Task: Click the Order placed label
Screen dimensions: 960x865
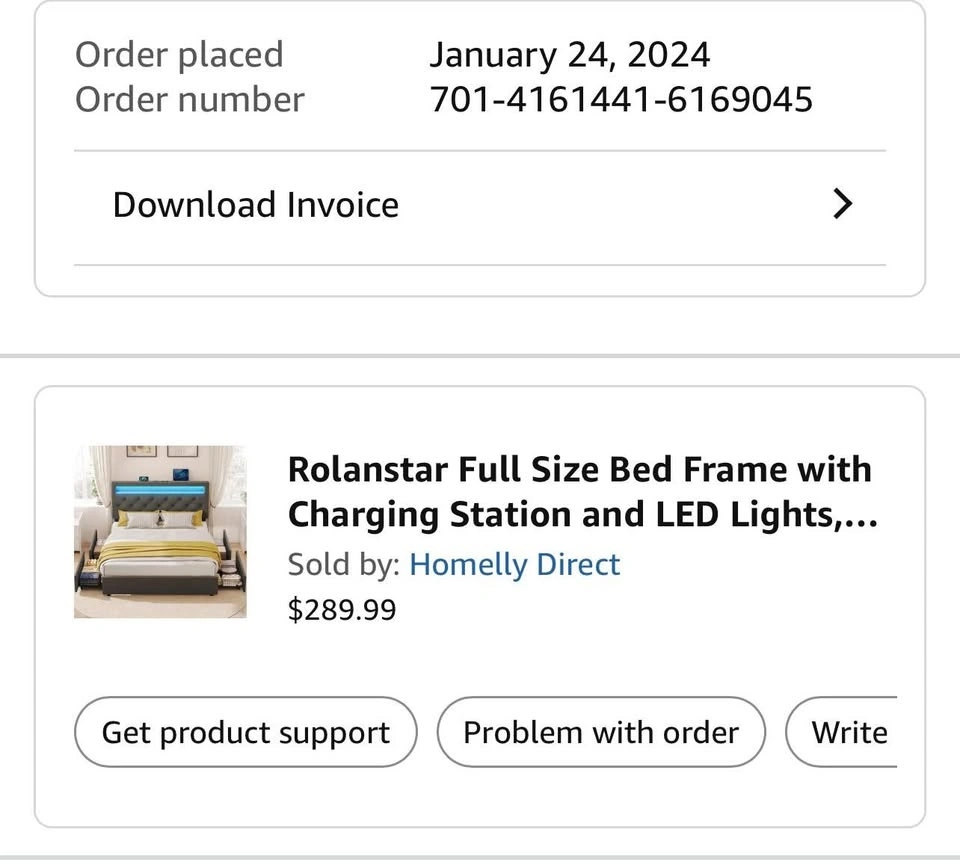Action: point(179,54)
